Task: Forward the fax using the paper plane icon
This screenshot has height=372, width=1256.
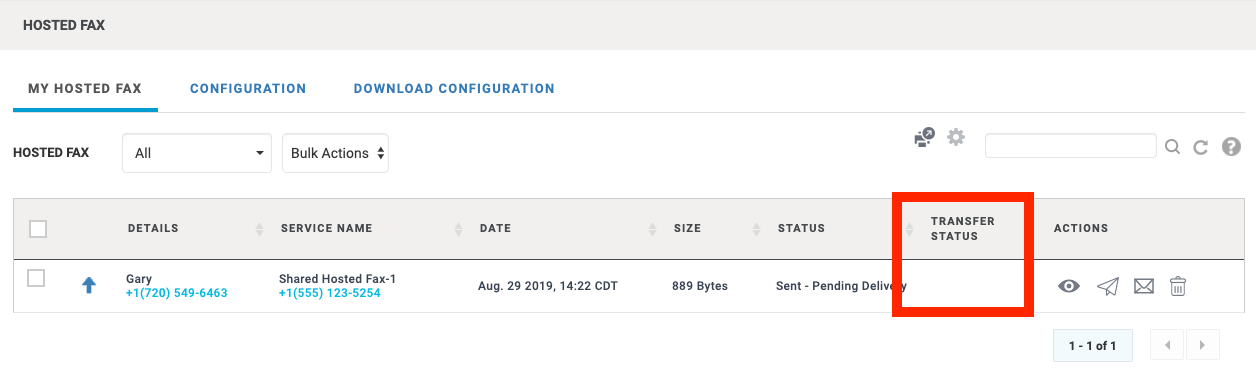Action: click(1107, 286)
